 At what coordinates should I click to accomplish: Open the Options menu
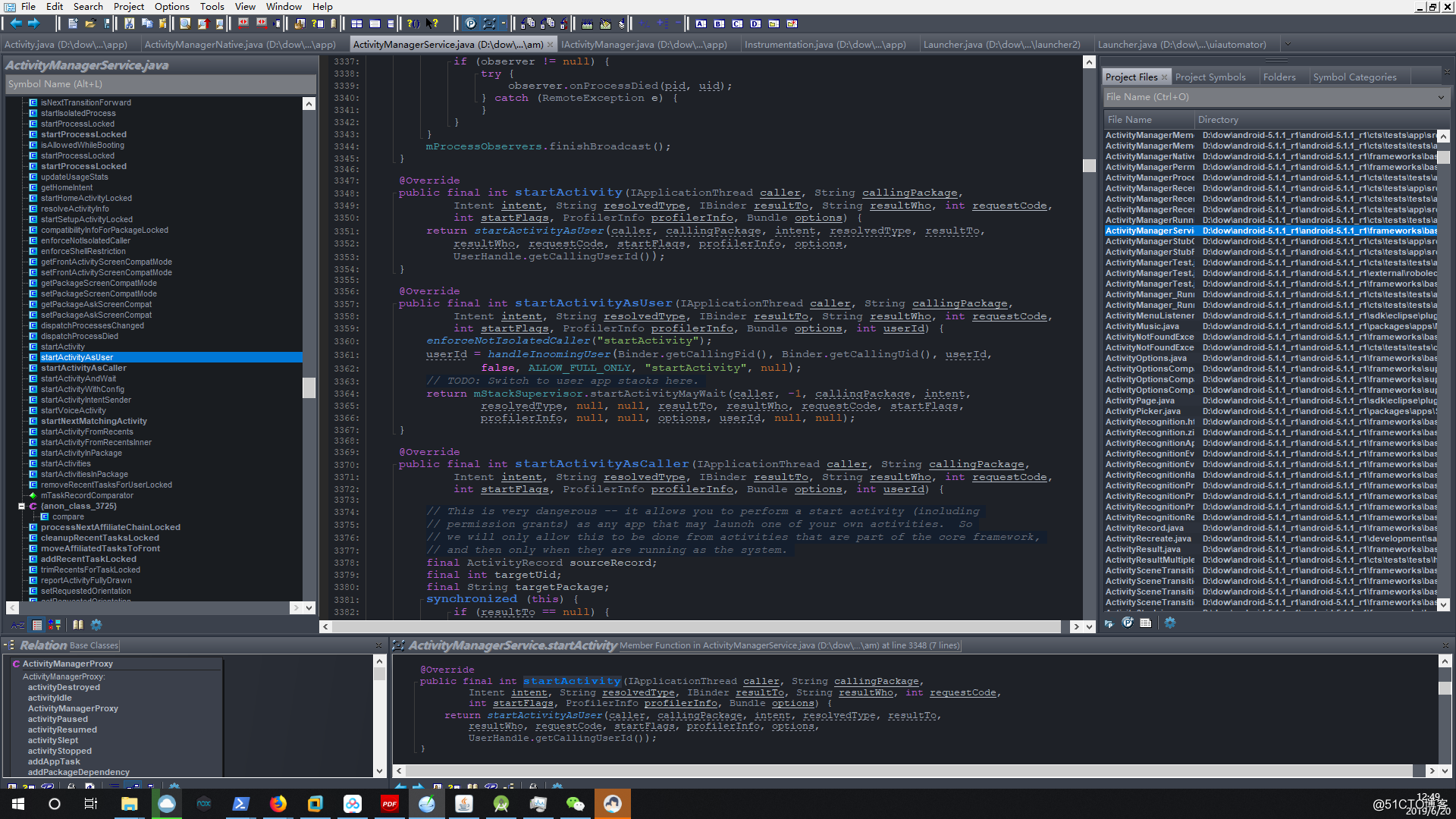click(x=172, y=6)
